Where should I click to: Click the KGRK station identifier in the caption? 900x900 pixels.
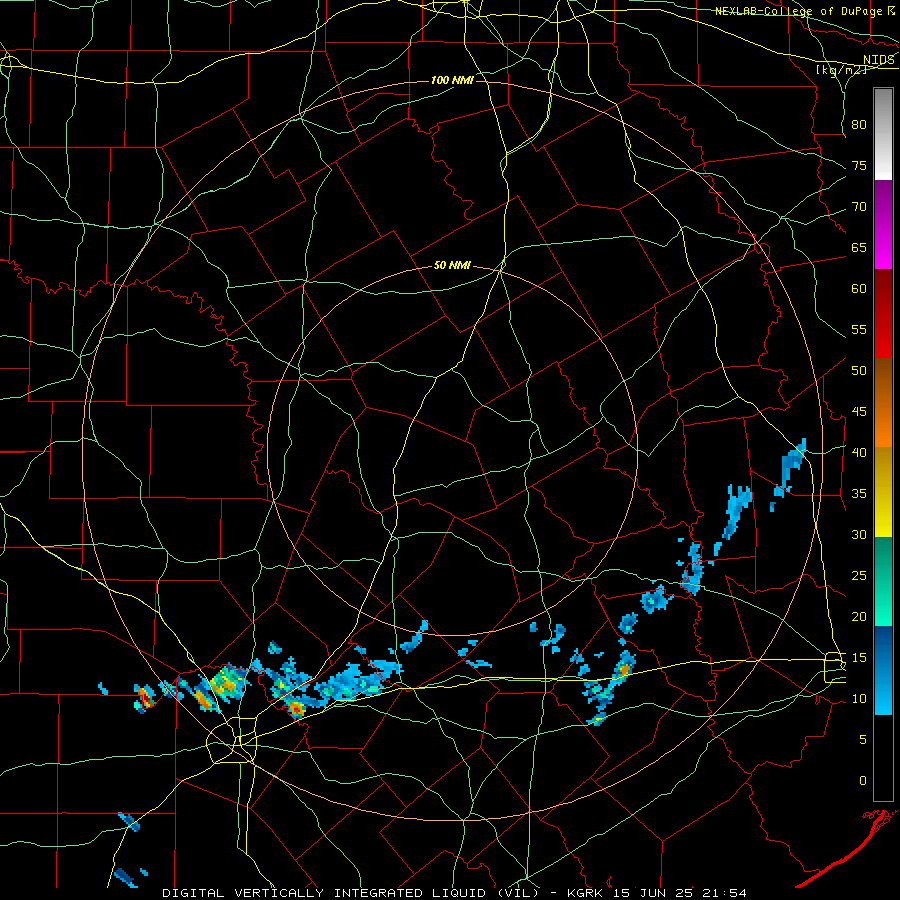(588, 893)
